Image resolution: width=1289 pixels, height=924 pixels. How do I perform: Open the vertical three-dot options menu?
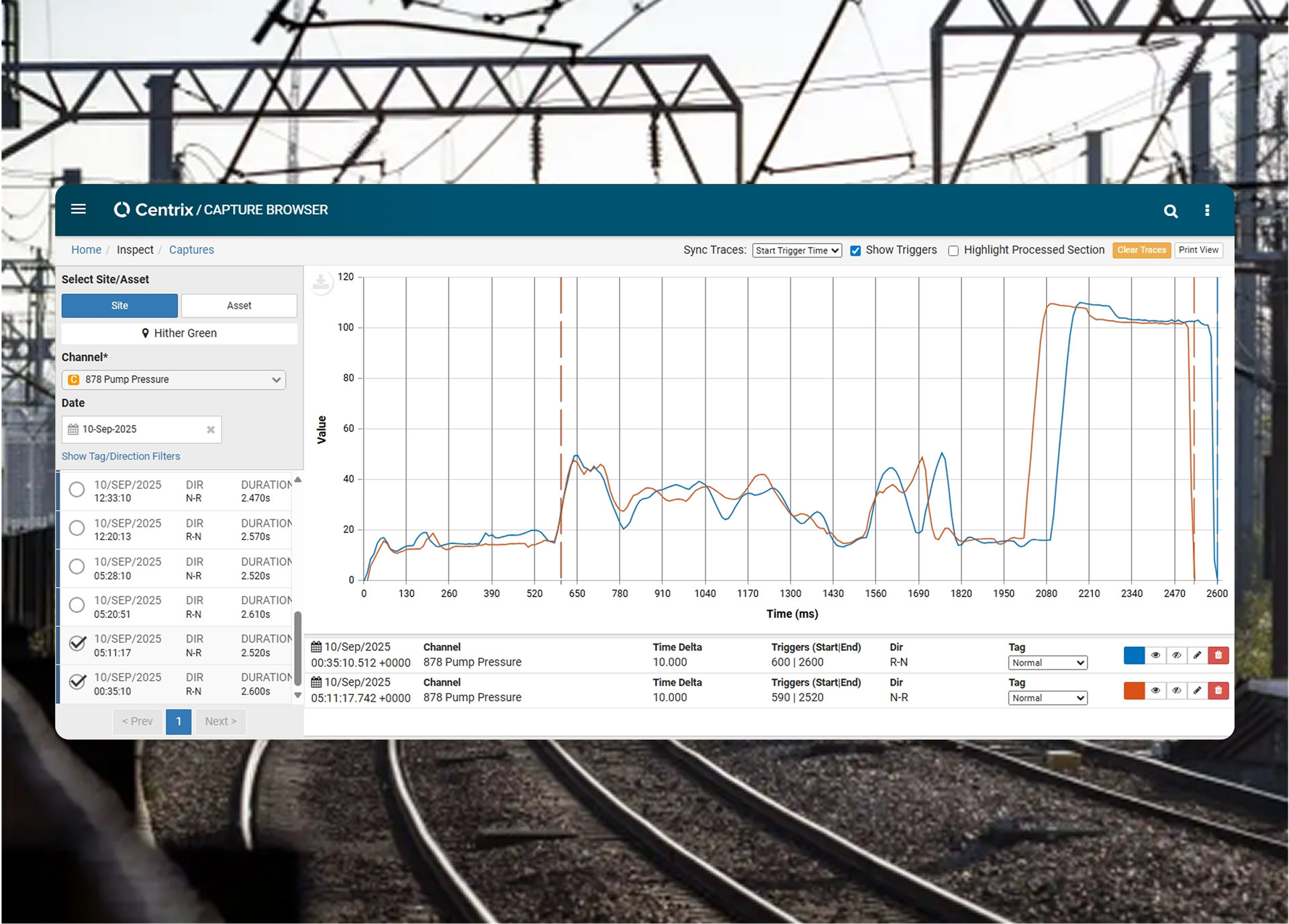pos(1207,211)
